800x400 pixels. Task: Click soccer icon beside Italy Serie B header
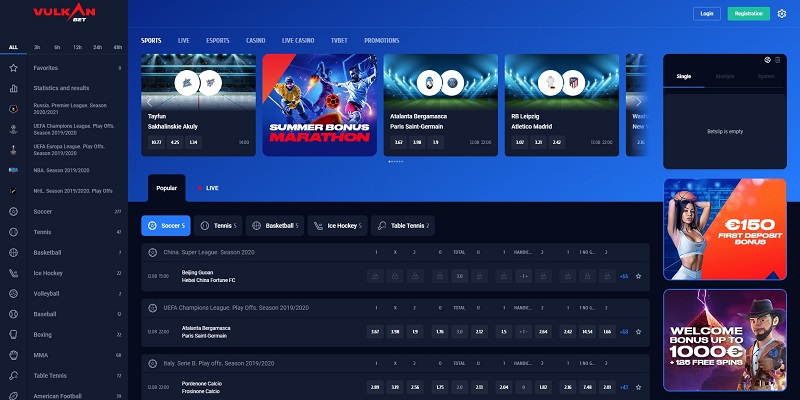(152, 363)
